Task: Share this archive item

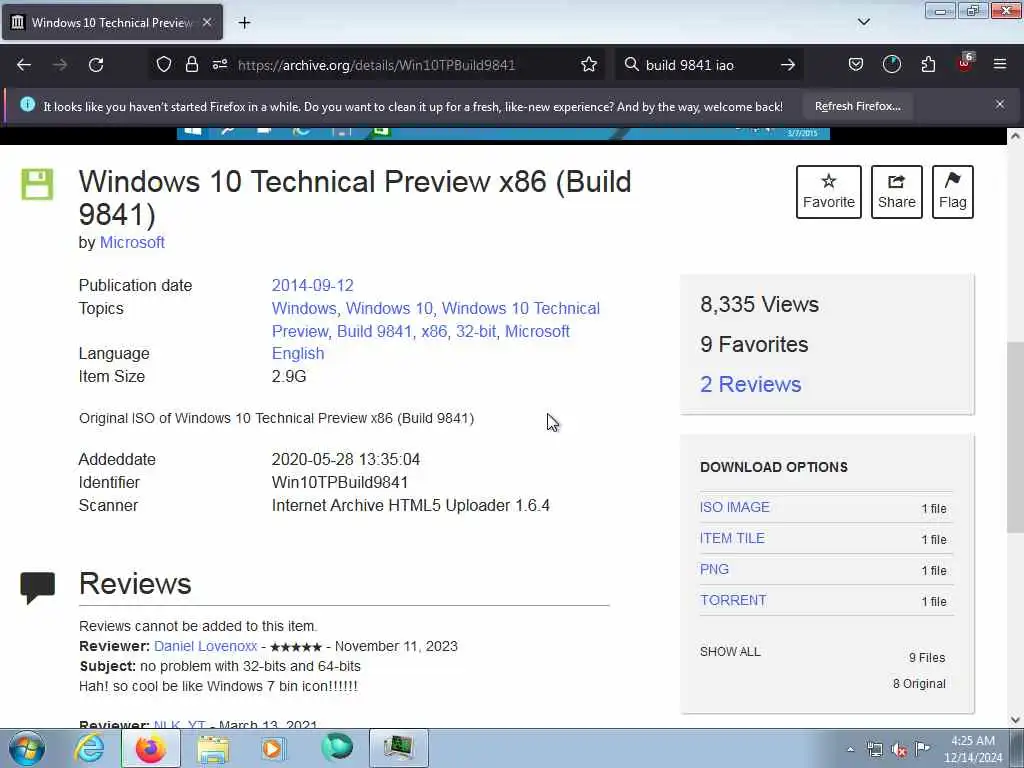Action: point(897,192)
